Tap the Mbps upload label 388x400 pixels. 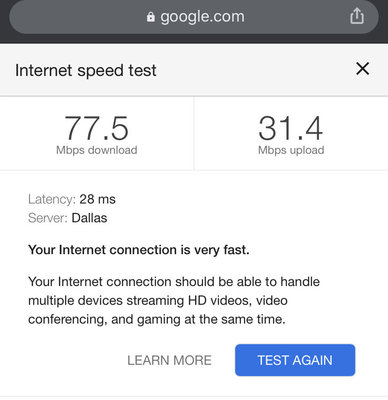point(291,150)
